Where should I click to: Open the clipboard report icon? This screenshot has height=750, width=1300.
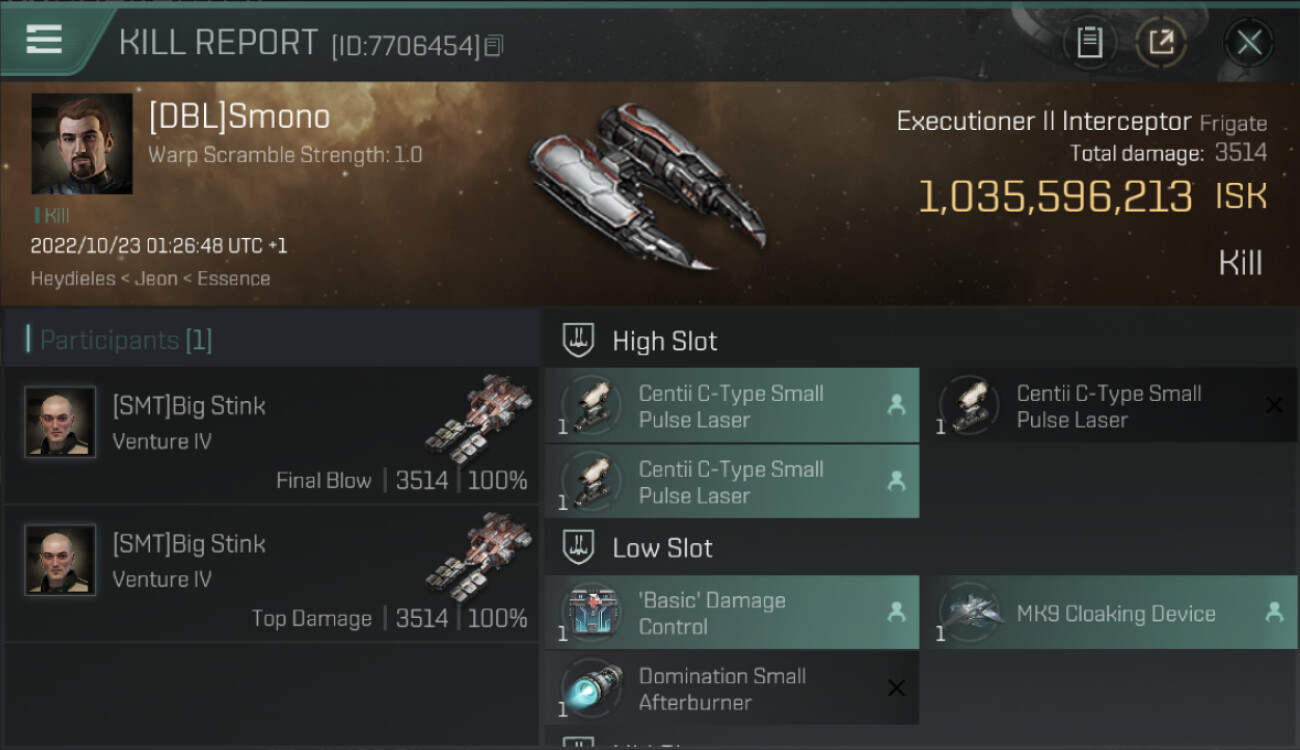pos(1089,42)
